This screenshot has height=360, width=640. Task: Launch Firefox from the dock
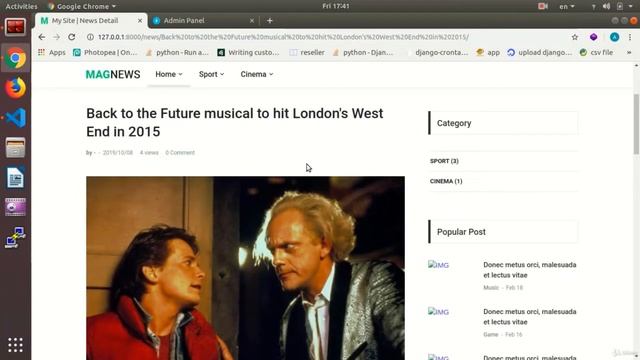coord(16,88)
